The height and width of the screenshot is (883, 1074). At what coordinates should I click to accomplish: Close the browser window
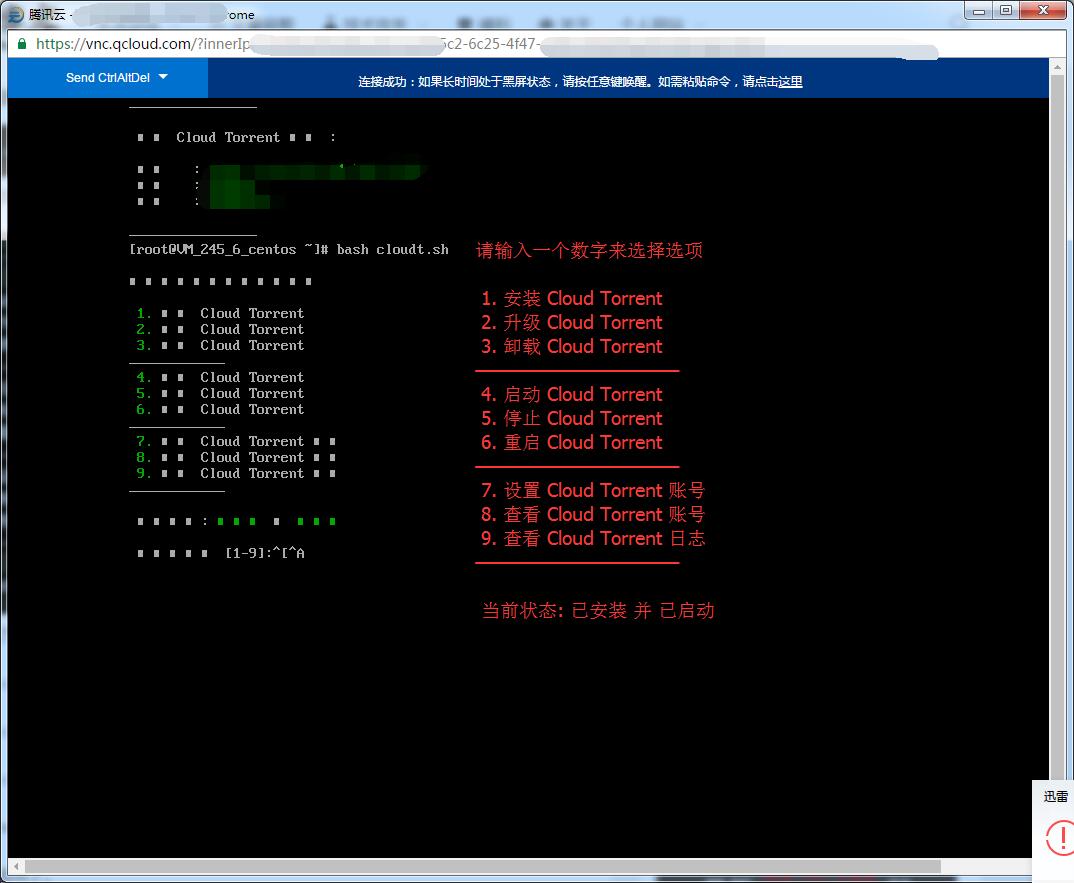(1044, 10)
